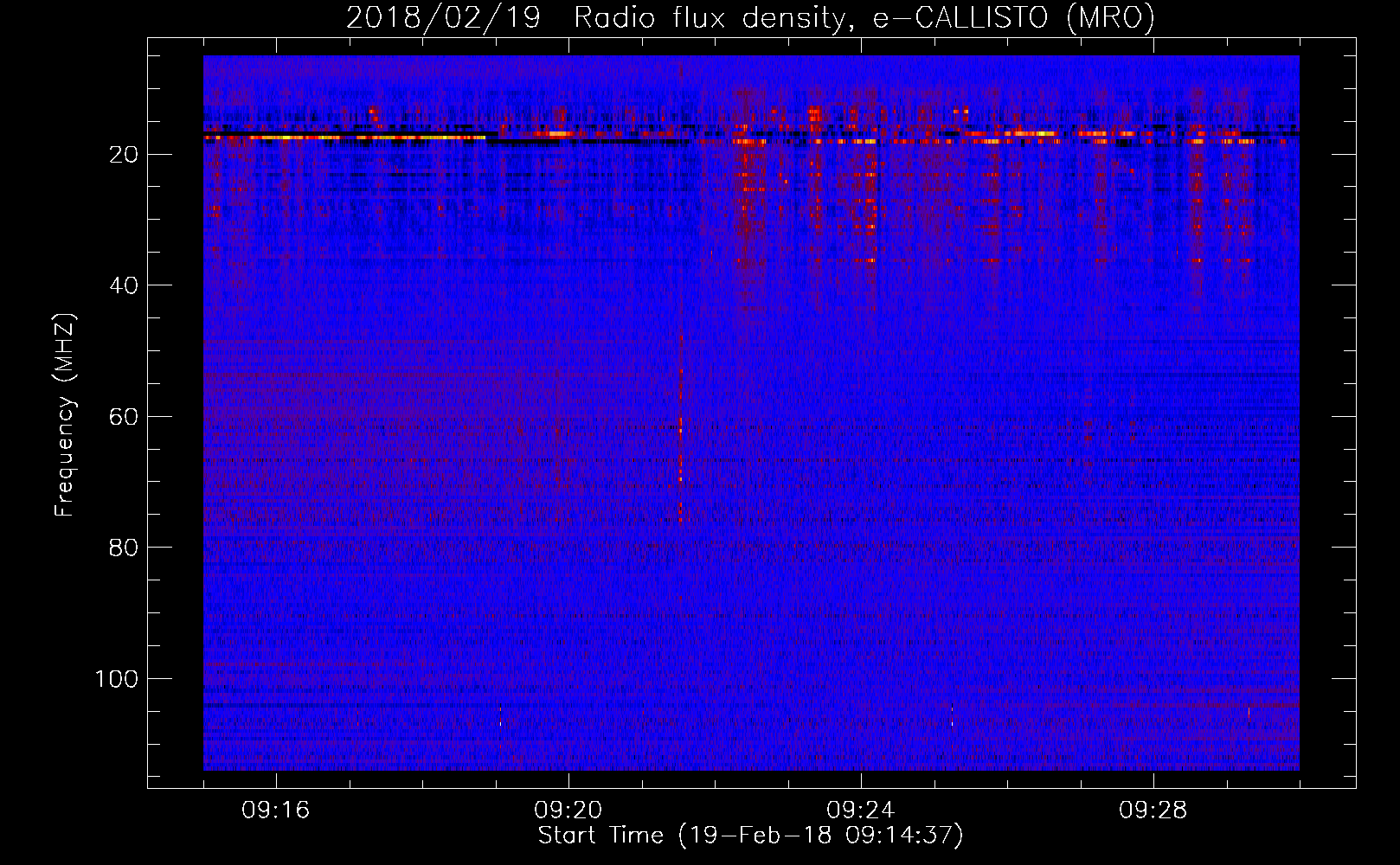Click the 60 MHz frequency tick label
The image size is (1400, 865).
click(125, 417)
